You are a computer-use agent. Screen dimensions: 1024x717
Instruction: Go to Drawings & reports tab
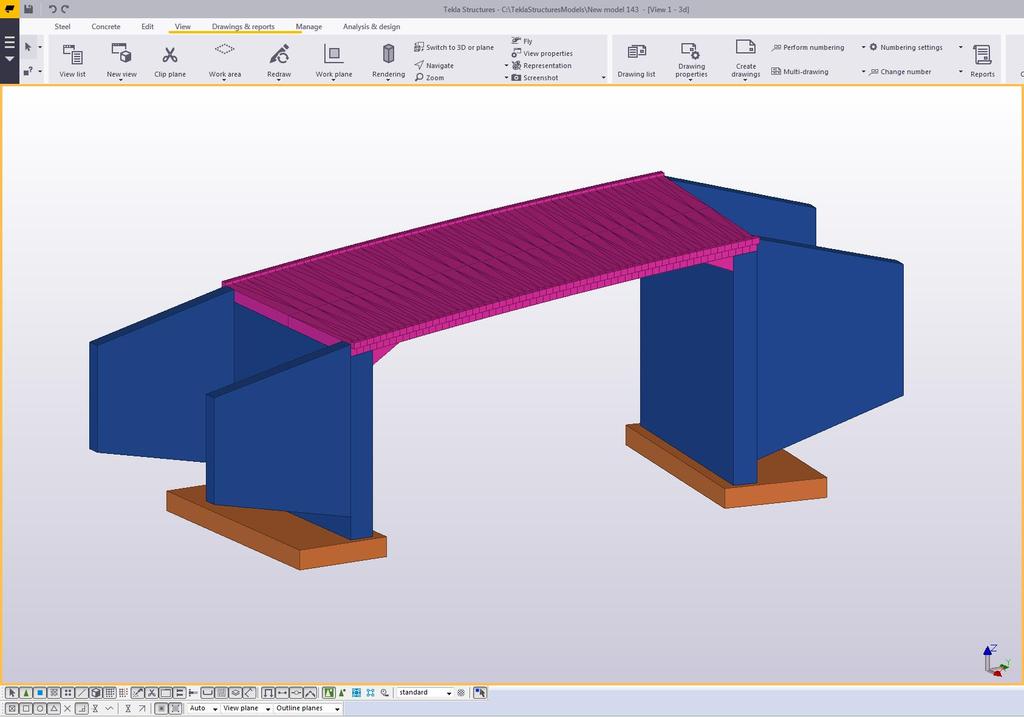243,27
